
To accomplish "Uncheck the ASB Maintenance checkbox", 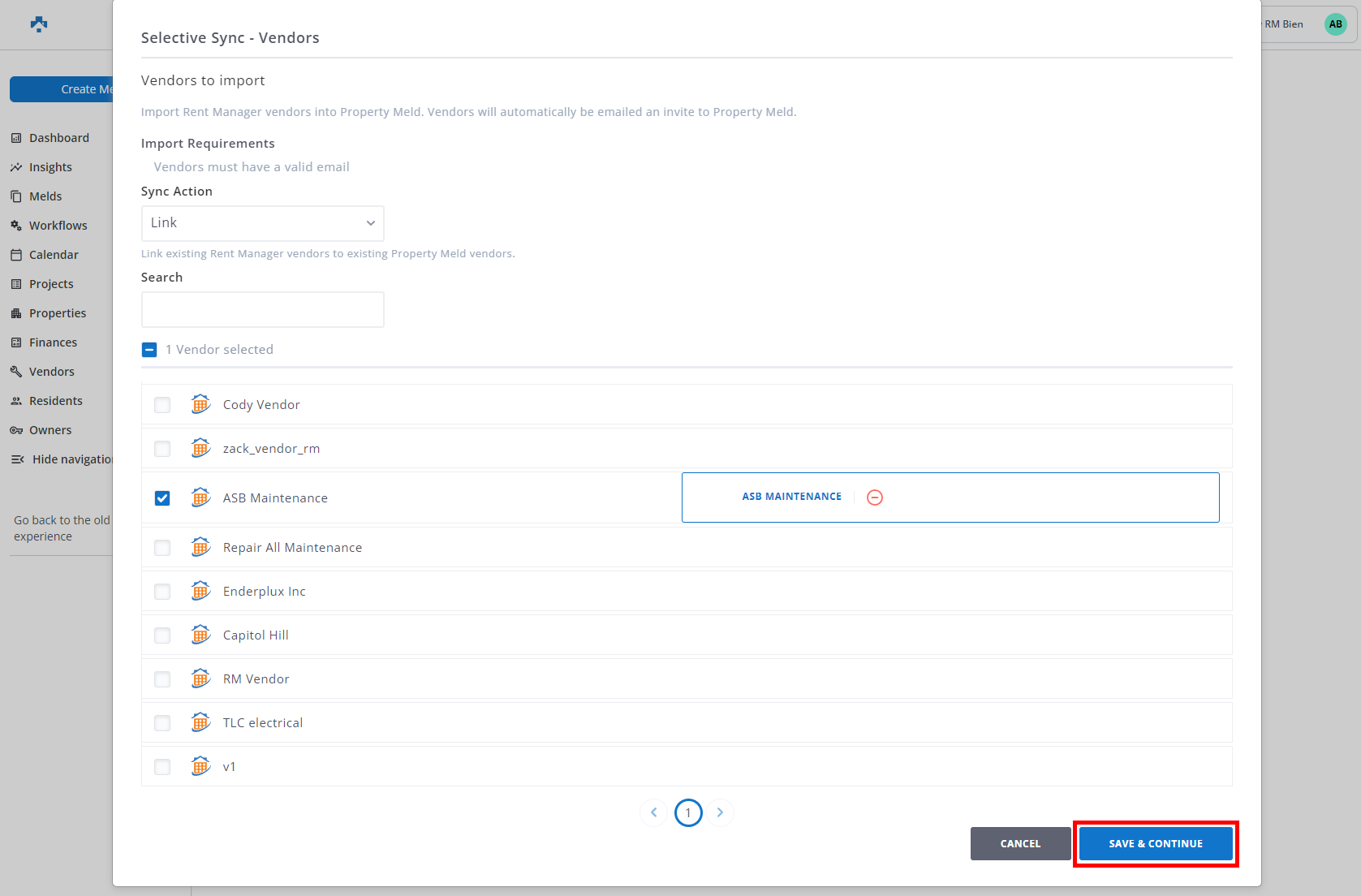I will pyautogui.click(x=162, y=498).
